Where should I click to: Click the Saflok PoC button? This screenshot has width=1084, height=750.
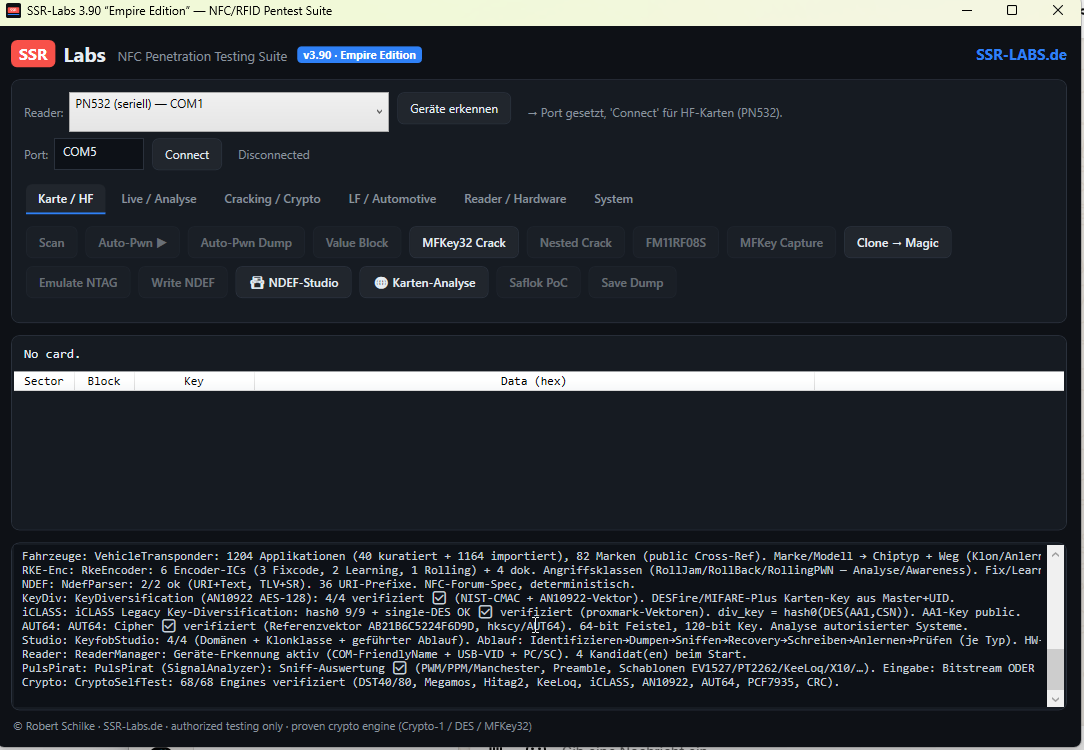539,283
